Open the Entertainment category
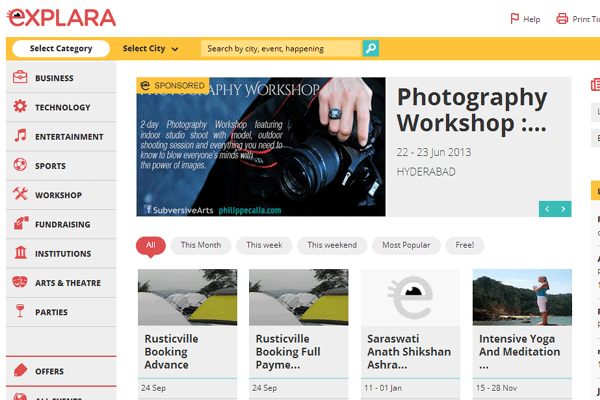 61,137
